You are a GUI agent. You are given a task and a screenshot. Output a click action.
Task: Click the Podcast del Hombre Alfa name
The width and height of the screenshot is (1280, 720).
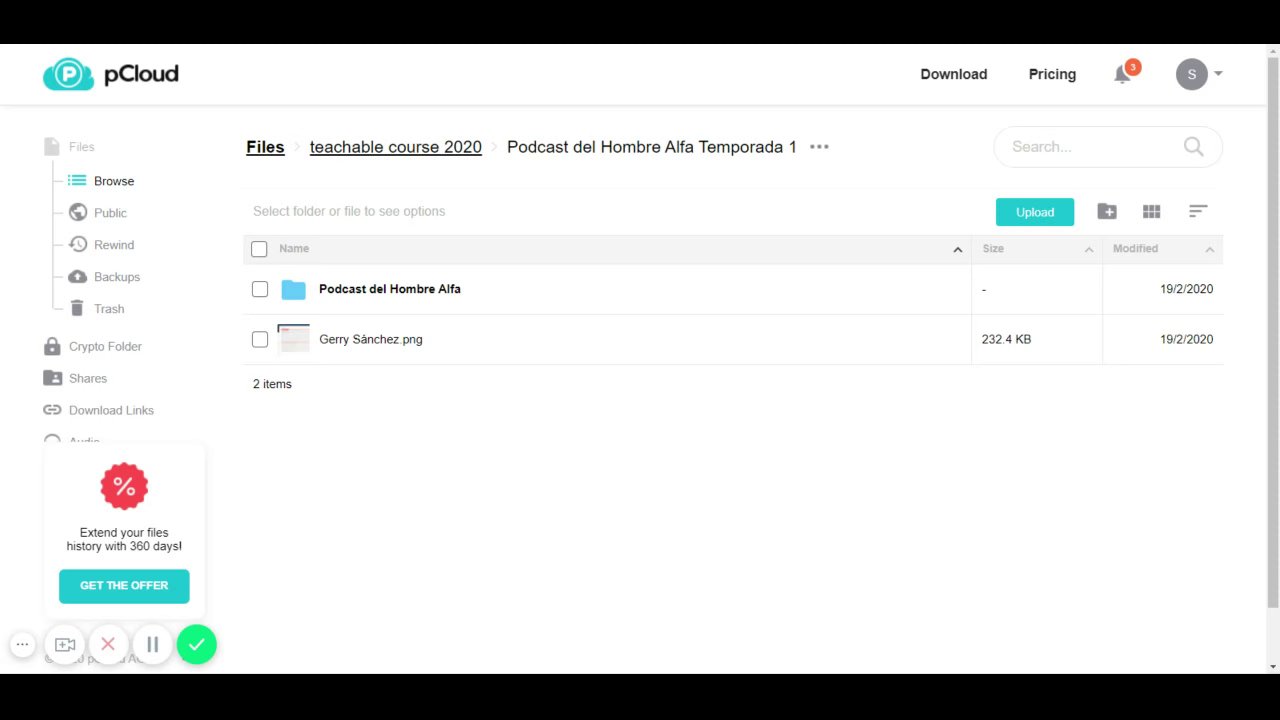[390, 289]
